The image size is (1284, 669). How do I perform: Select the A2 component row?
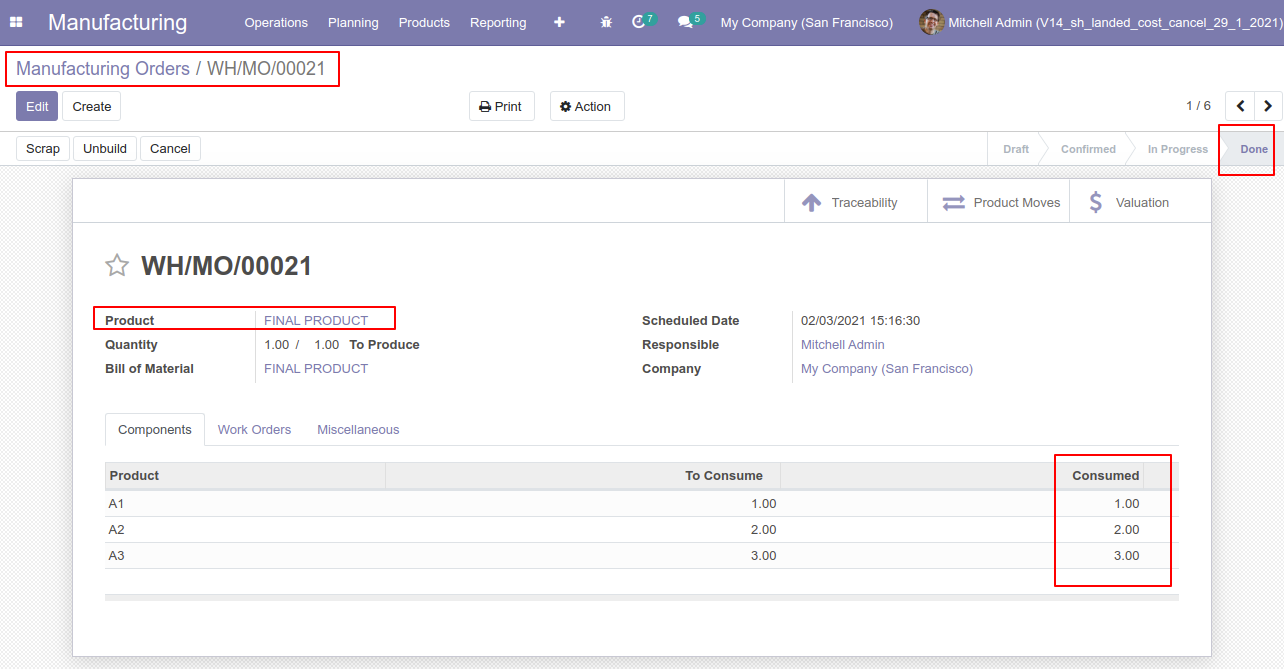[x=117, y=530]
